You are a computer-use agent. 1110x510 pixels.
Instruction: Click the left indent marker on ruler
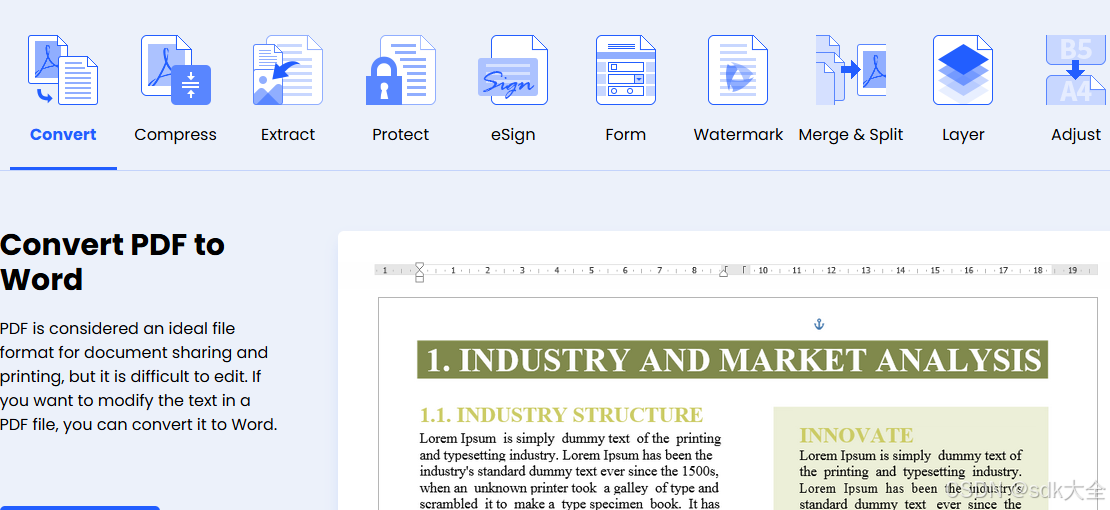pos(419,272)
